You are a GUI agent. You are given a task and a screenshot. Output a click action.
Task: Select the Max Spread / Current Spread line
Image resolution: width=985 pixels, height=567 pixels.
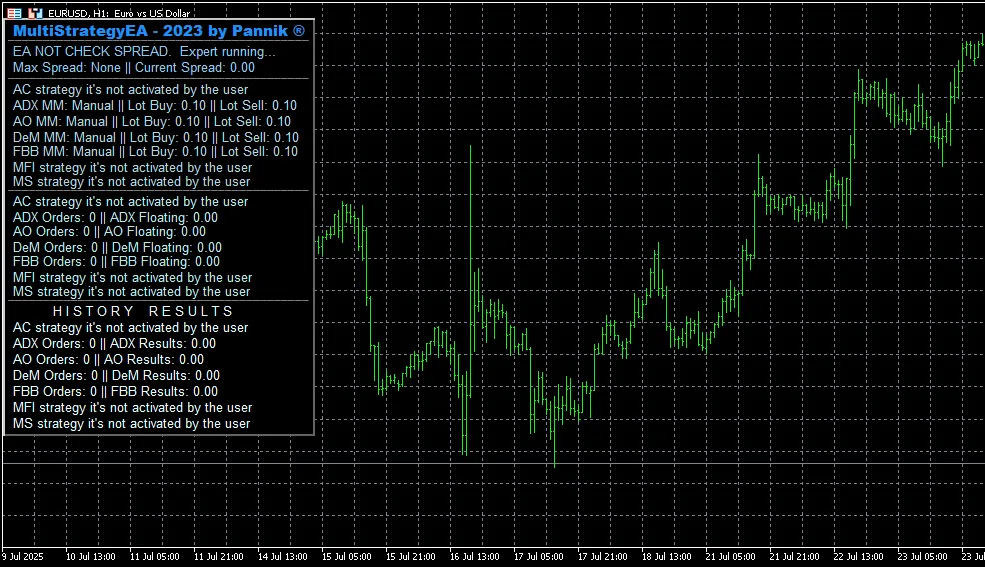tap(134, 68)
